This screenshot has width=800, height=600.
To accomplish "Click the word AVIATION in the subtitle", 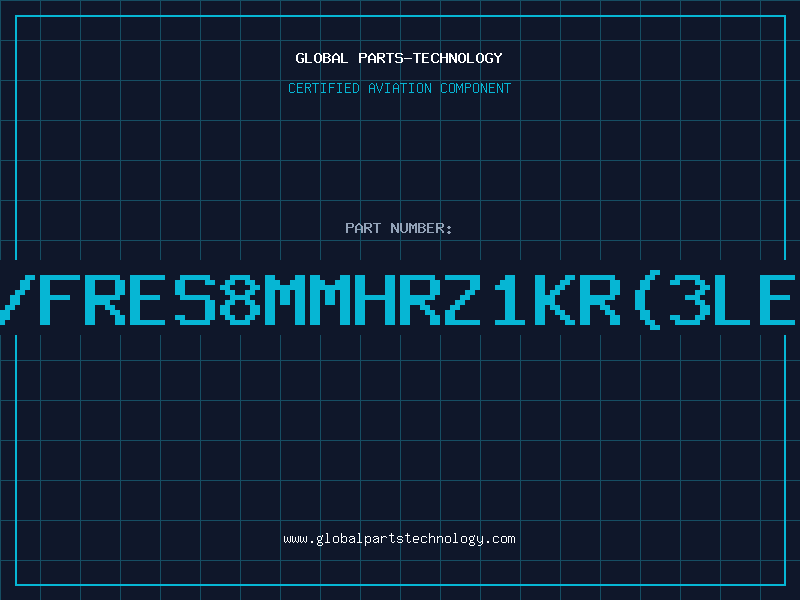I will point(400,88).
